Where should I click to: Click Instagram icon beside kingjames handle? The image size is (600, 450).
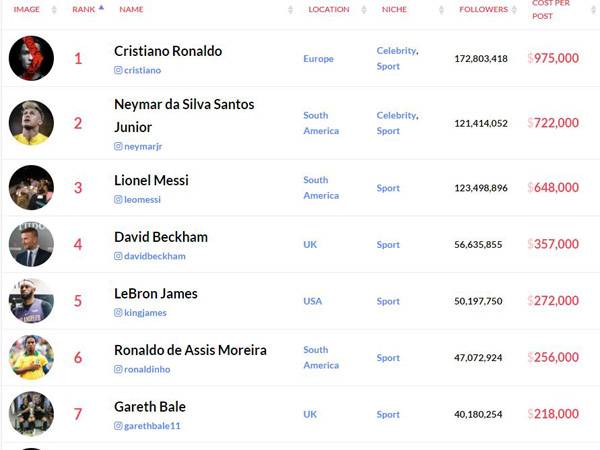[x=118, y=313]
